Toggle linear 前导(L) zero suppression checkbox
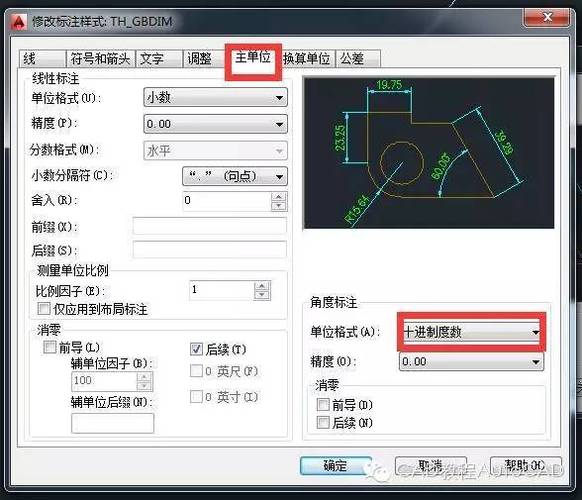Viewport: 582px width, 500px height. [50, 347]
